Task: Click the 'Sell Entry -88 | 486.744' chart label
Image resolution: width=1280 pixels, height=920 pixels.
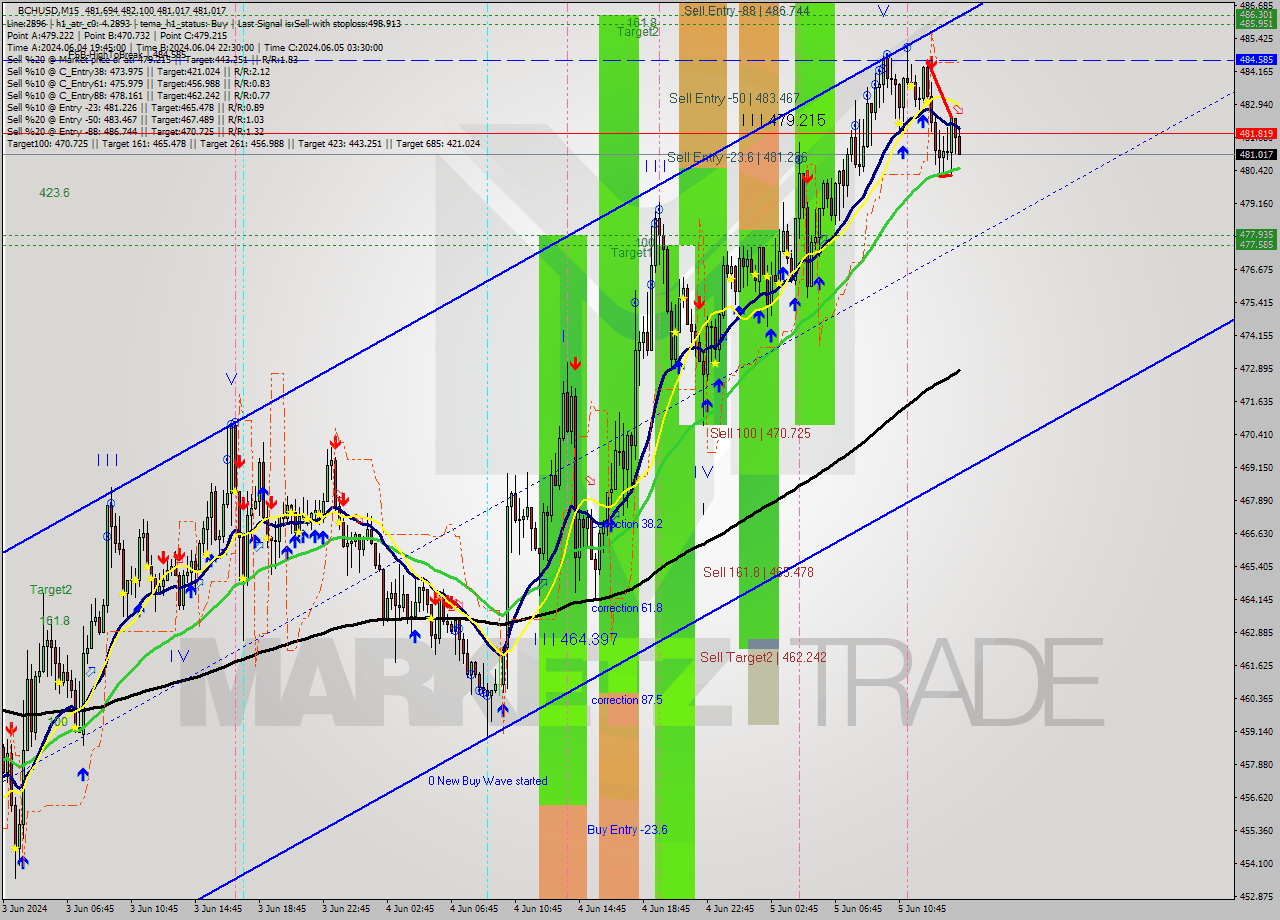Action: [747, 10]
